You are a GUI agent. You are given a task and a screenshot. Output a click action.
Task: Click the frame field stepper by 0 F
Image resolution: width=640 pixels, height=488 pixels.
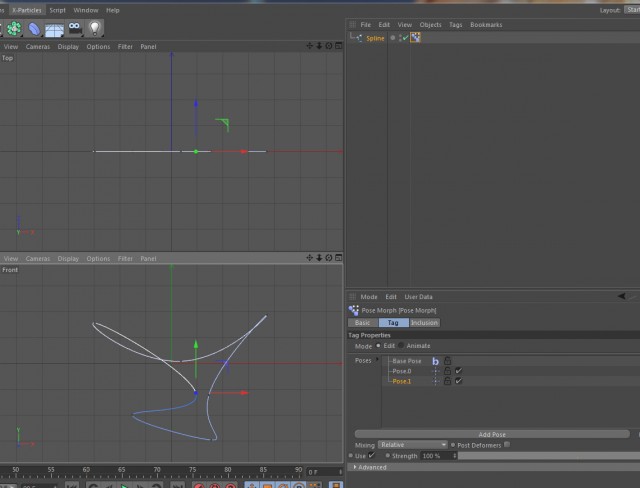pyautogui.click(x=340, y=472)
